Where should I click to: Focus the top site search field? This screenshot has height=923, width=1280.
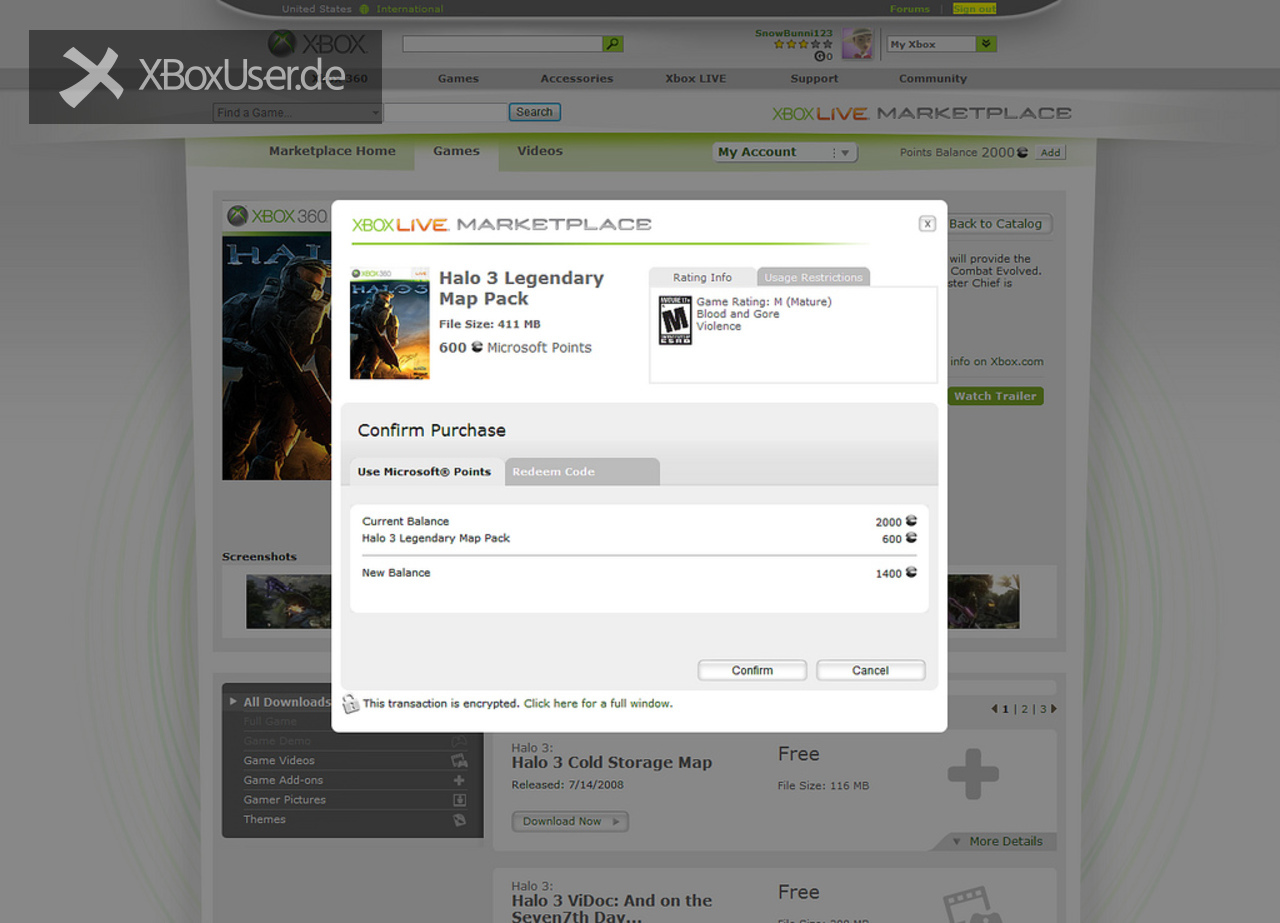tap(502, 44)
